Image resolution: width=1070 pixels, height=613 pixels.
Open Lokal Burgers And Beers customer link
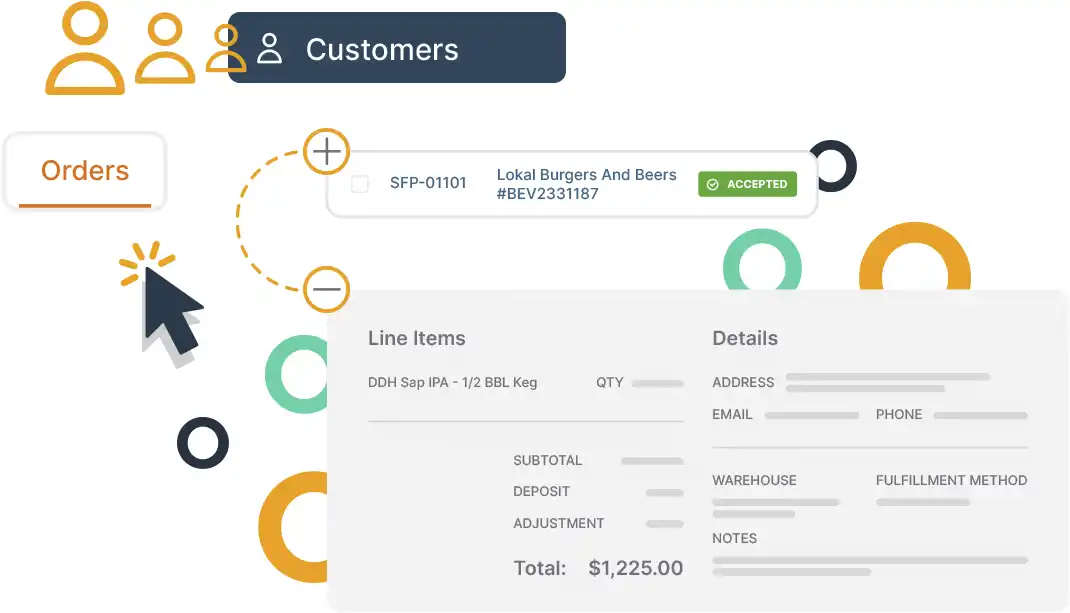click(x=586, y=184)
